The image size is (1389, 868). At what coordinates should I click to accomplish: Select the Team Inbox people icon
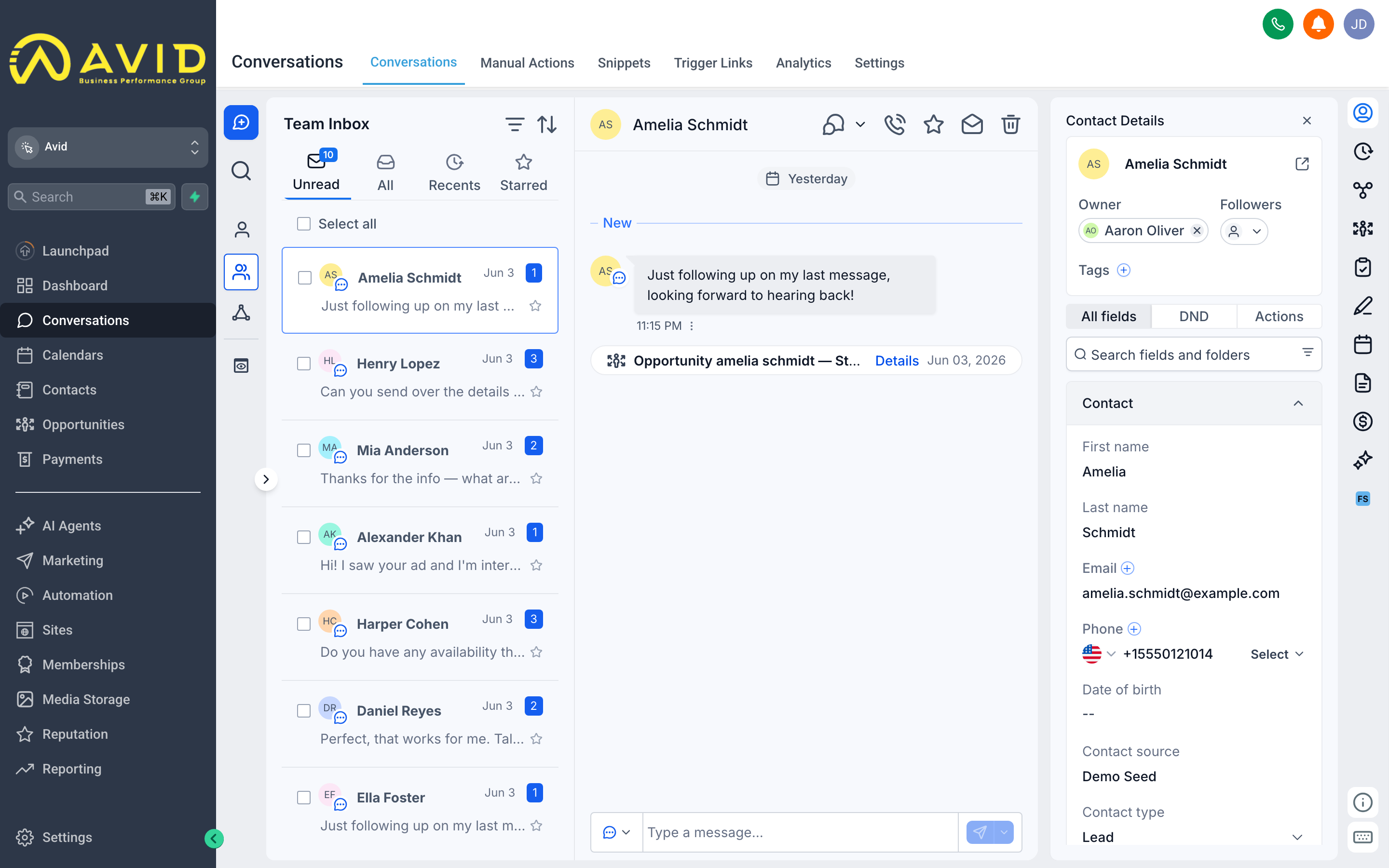tap(241, 271)
